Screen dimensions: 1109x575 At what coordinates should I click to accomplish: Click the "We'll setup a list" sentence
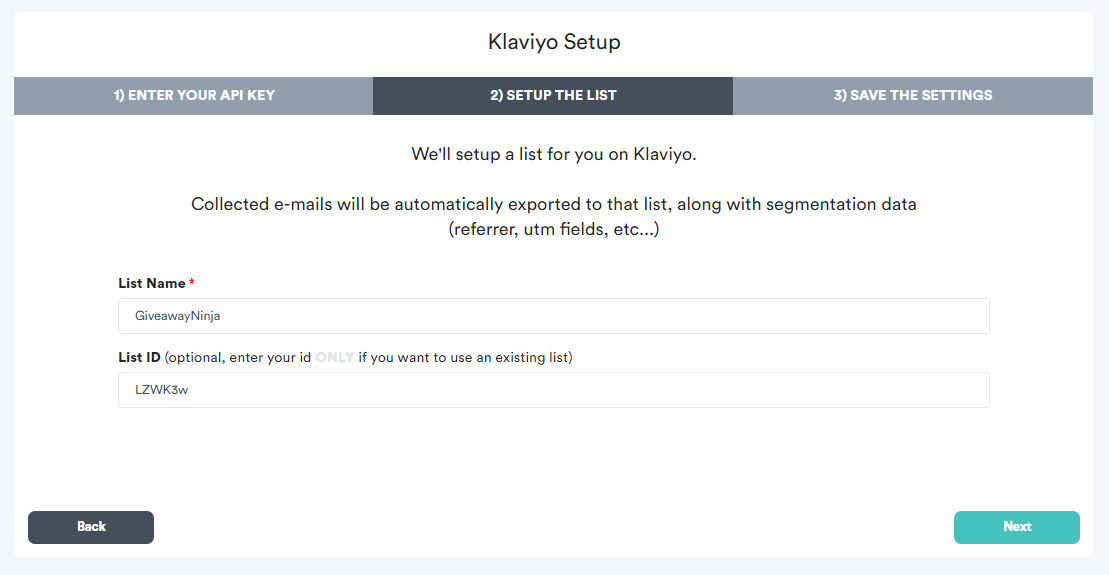pyautogui.click(x=554, y=154)
